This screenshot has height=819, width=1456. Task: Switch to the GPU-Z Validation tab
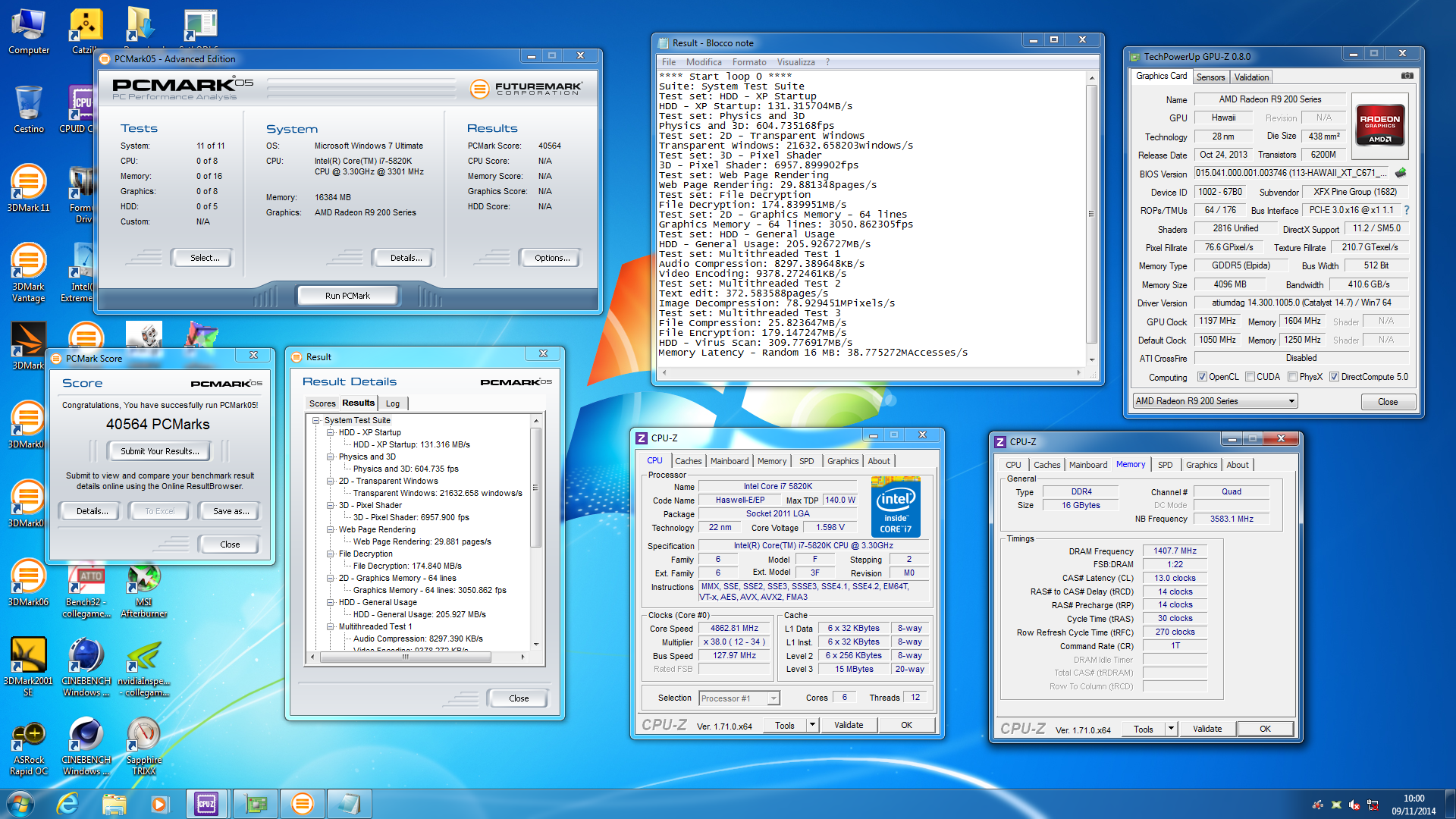pos(1251,77)
